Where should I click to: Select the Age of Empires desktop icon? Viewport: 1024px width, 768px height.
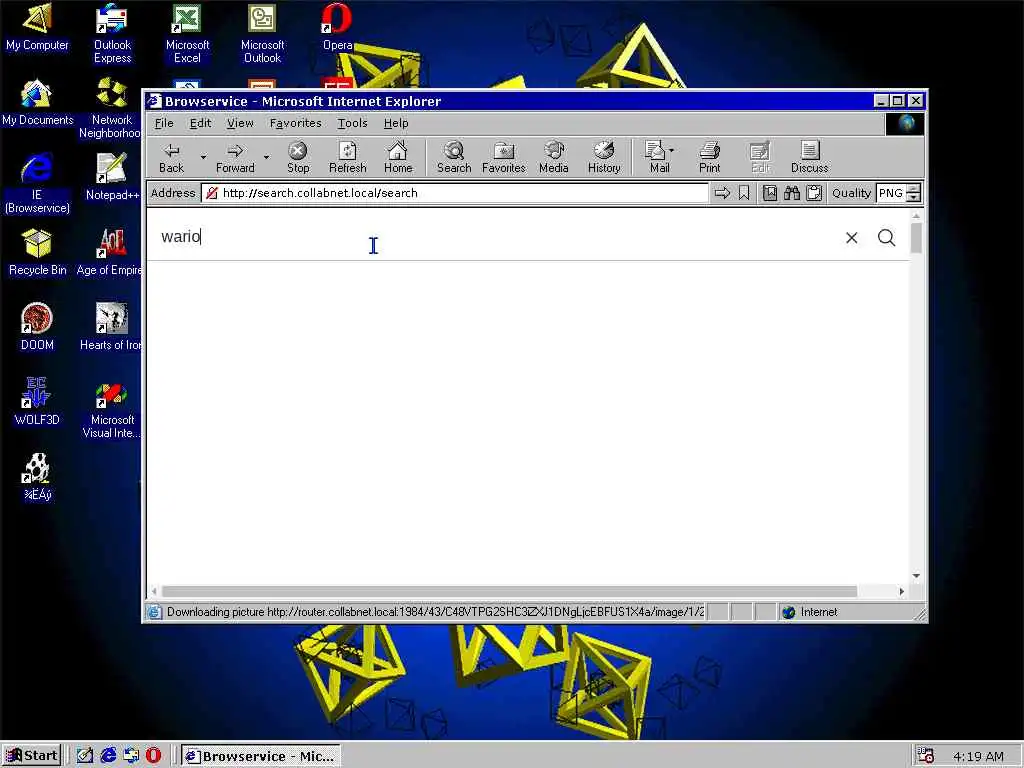110,251
